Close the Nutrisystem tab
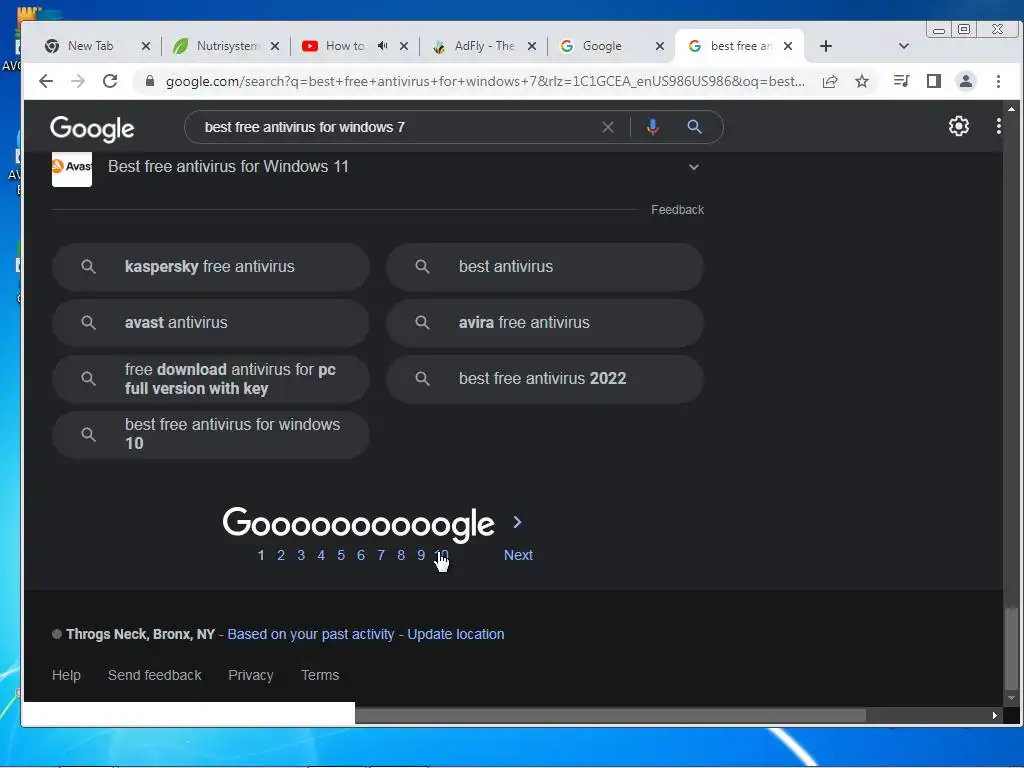The image size is (1024, 768). click(275, 46)
